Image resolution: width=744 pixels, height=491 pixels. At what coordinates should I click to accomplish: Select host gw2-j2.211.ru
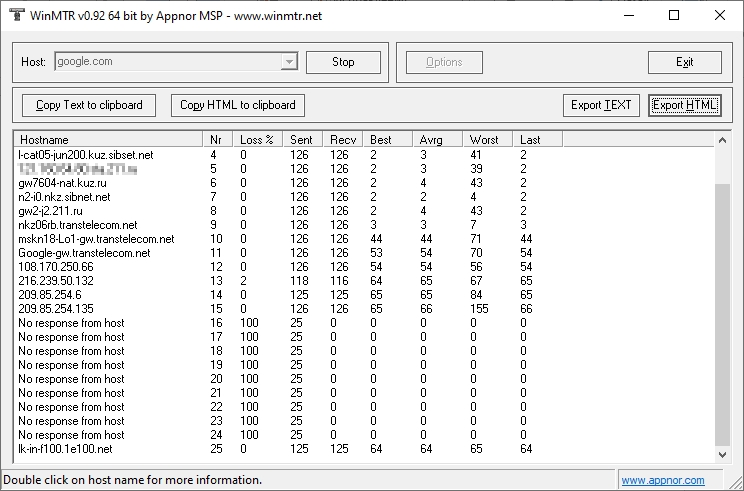50,211
